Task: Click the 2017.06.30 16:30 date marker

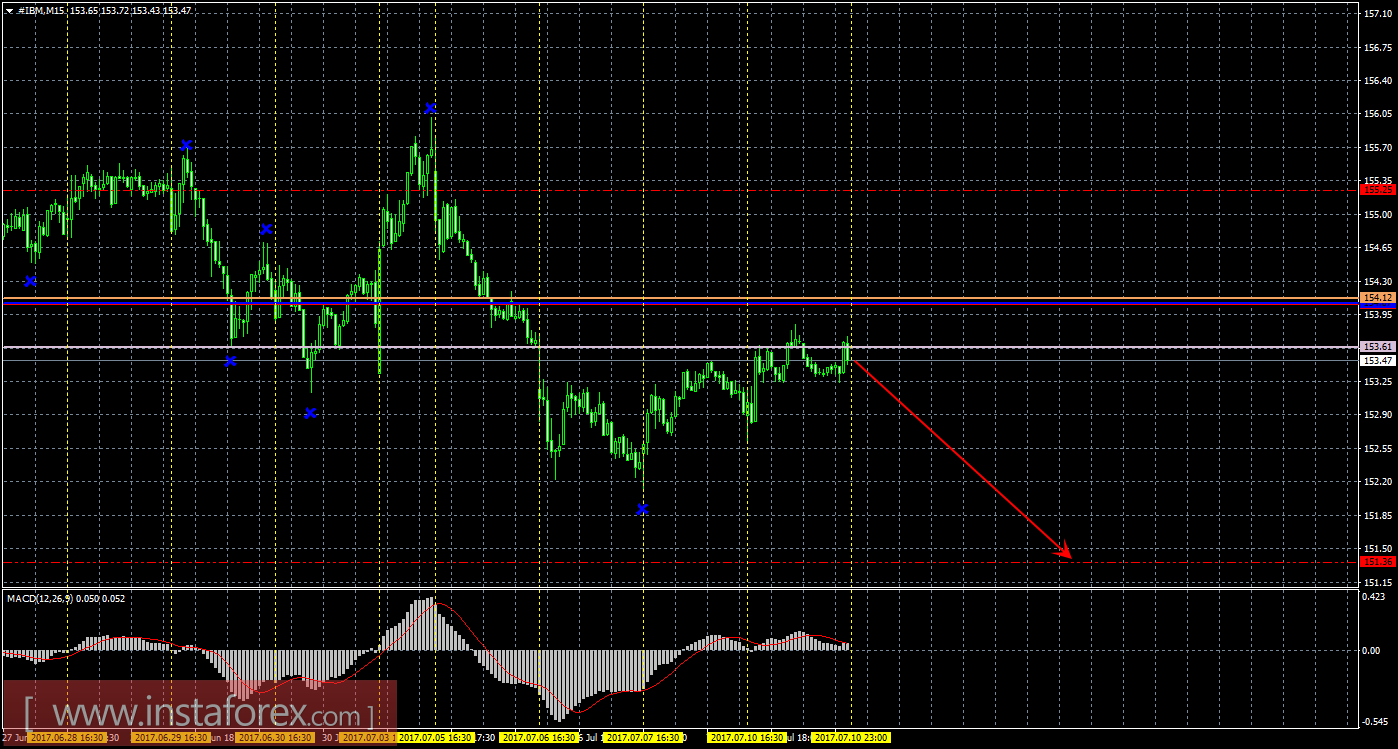Action: coord(275,738)
